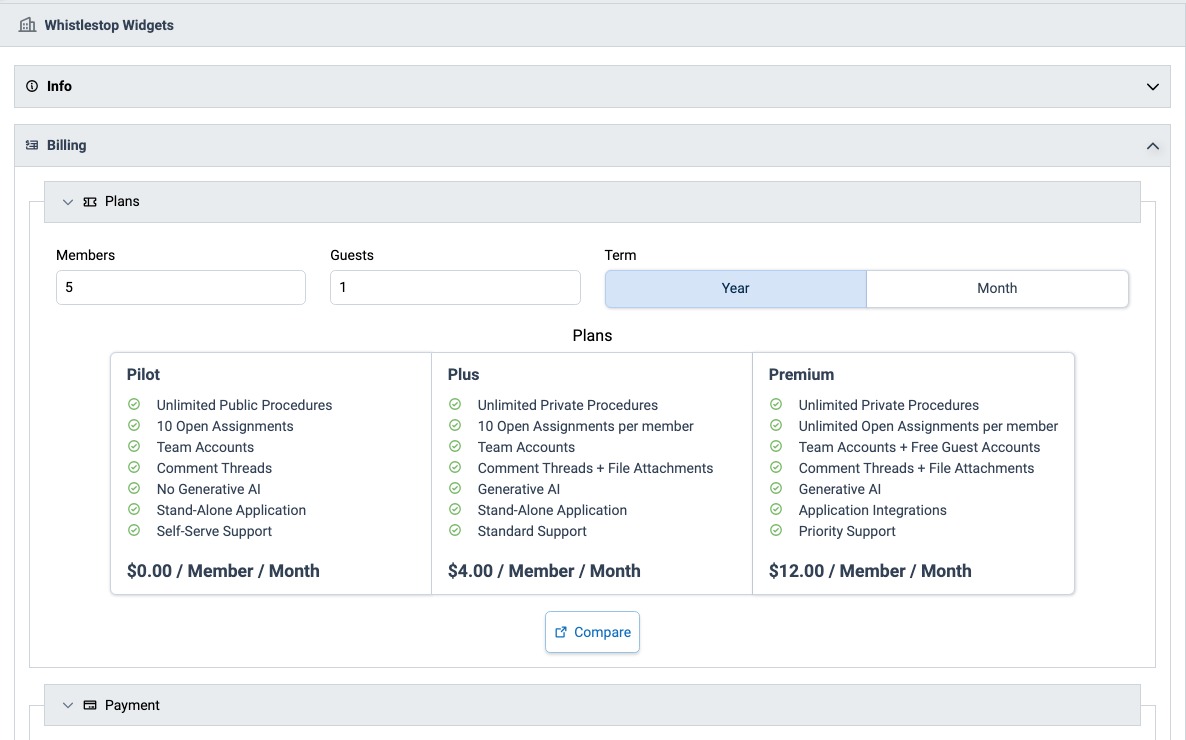Click check icon beside Standard Support
Screen dimensions: 1186x740
455,530
